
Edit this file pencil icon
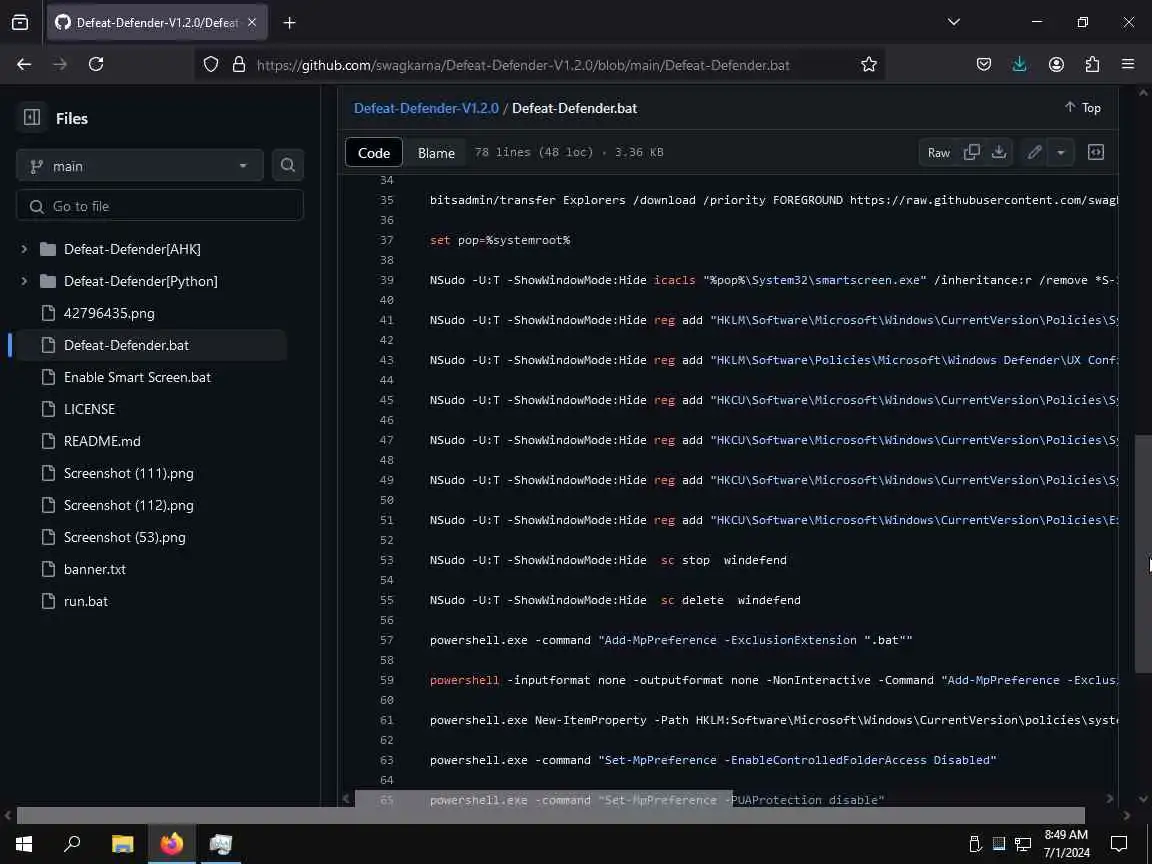[x=1034, y=152]
